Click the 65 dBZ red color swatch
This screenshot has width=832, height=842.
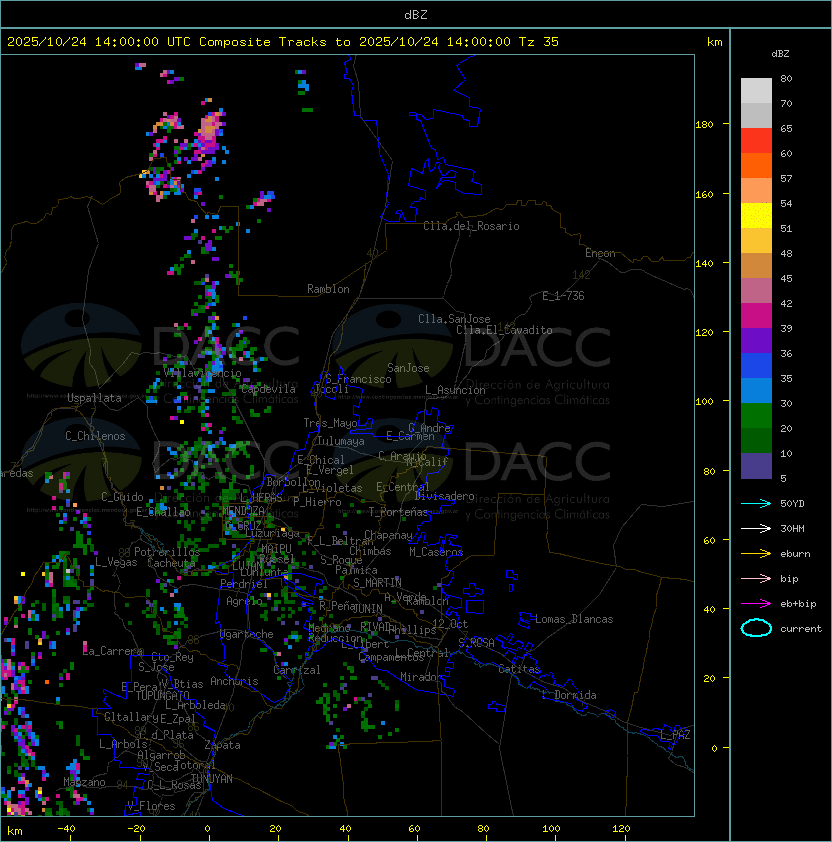point(756,140)
